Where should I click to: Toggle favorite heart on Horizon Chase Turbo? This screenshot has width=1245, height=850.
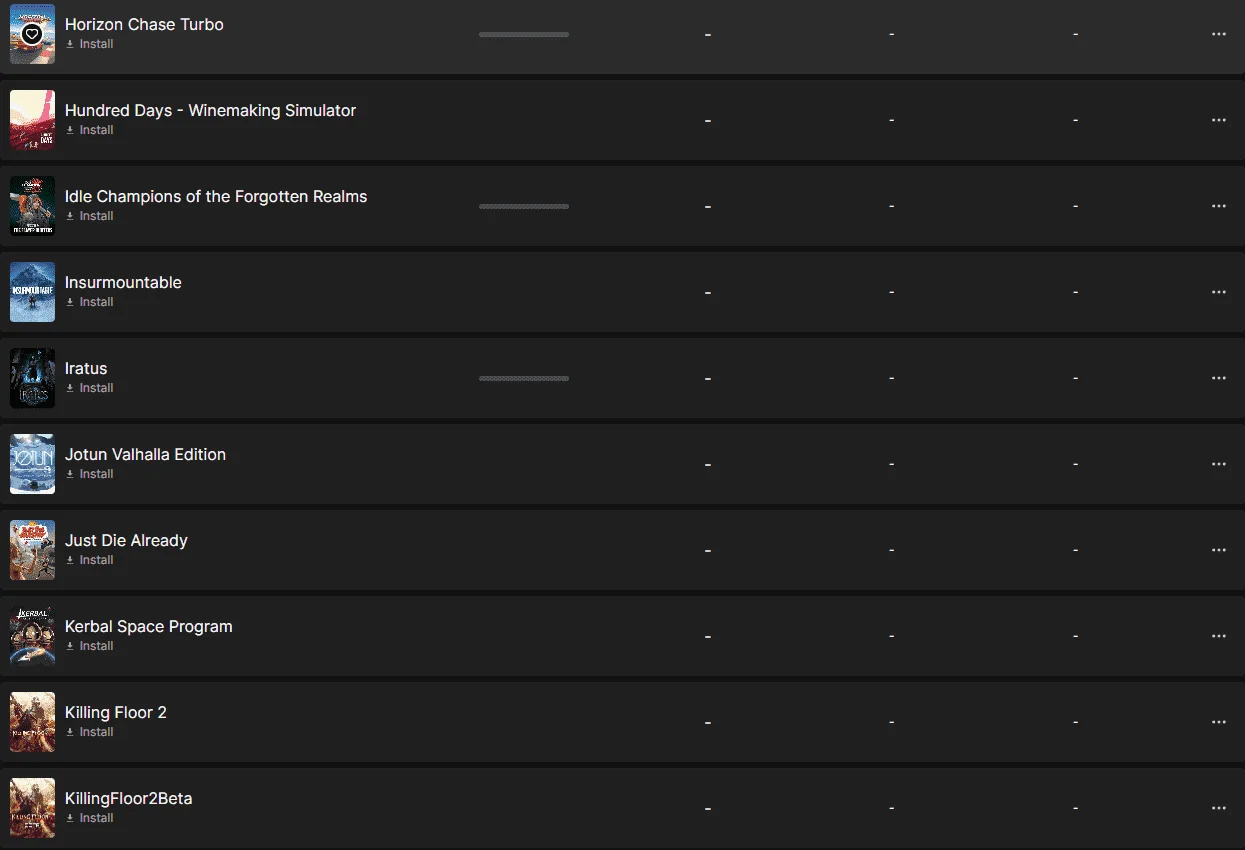pyautogui.click(x=32, y=34)
